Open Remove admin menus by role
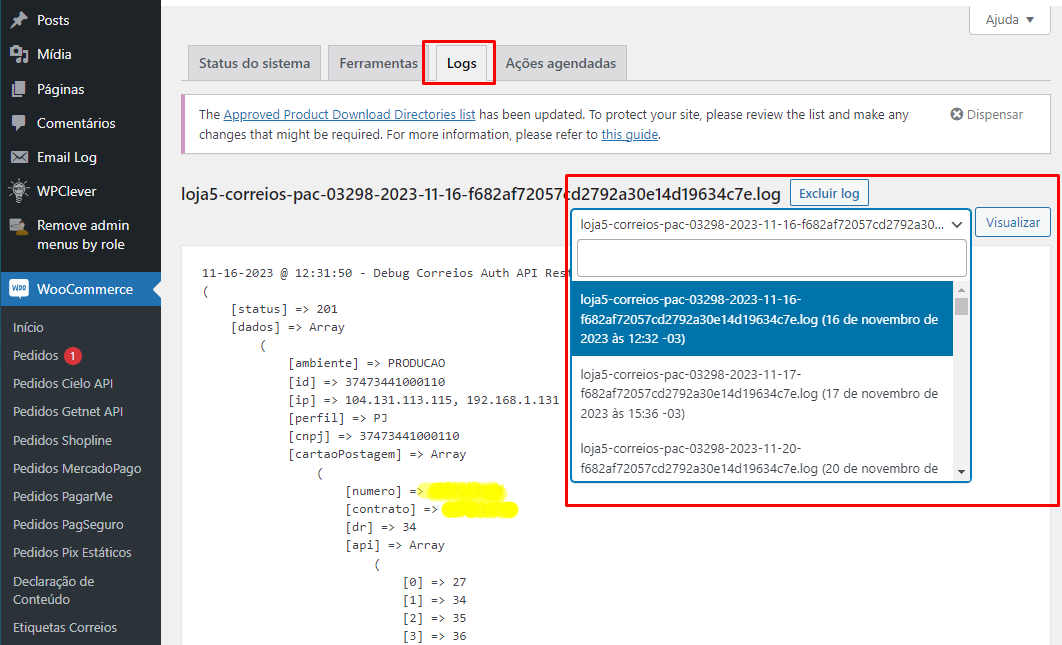The width and height of the screenshot is (1062, 645). point(81,234)
